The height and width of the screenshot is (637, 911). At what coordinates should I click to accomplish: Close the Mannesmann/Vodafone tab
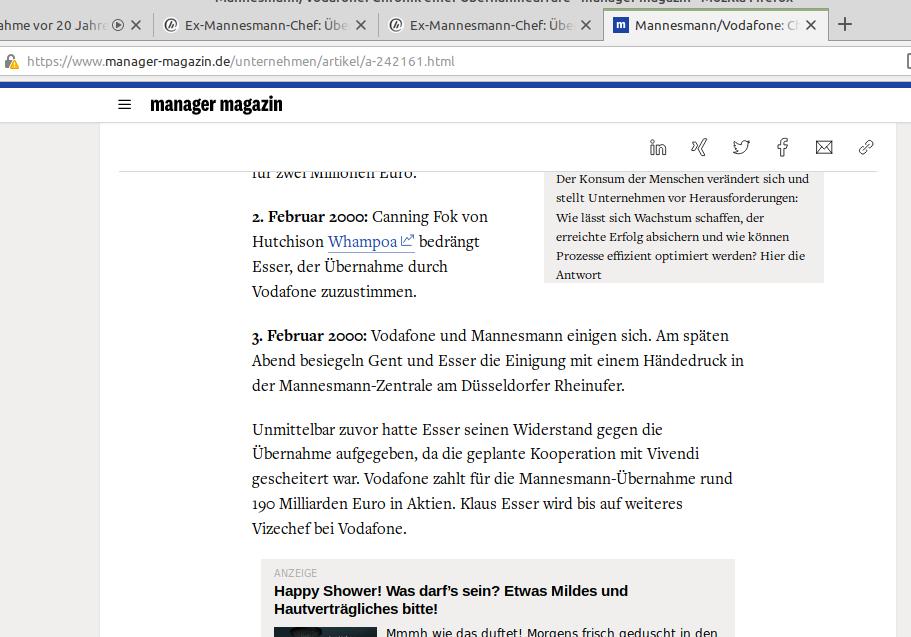click(811, 25)
